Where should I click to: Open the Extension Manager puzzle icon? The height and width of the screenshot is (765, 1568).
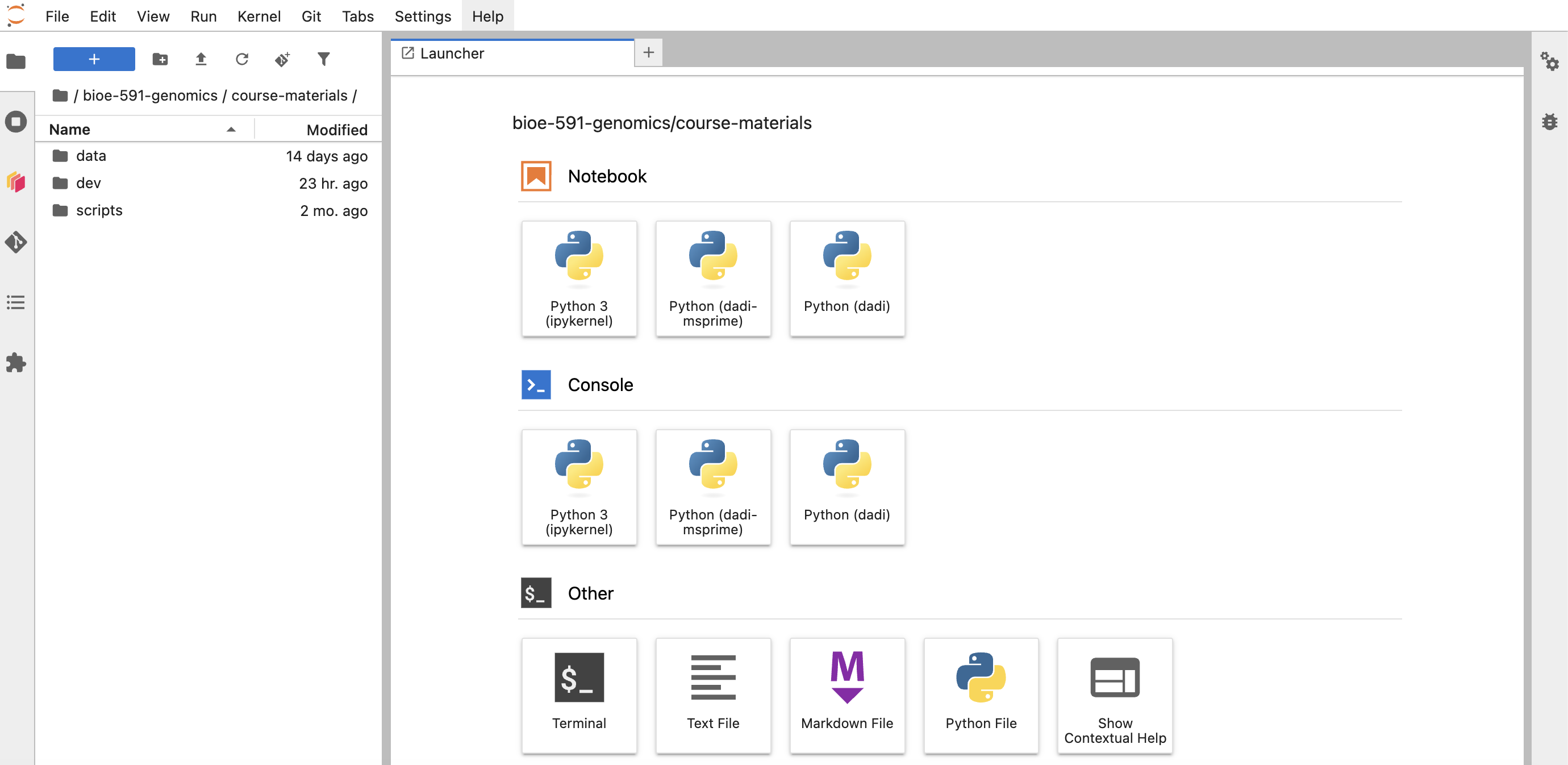click(16, 363)
